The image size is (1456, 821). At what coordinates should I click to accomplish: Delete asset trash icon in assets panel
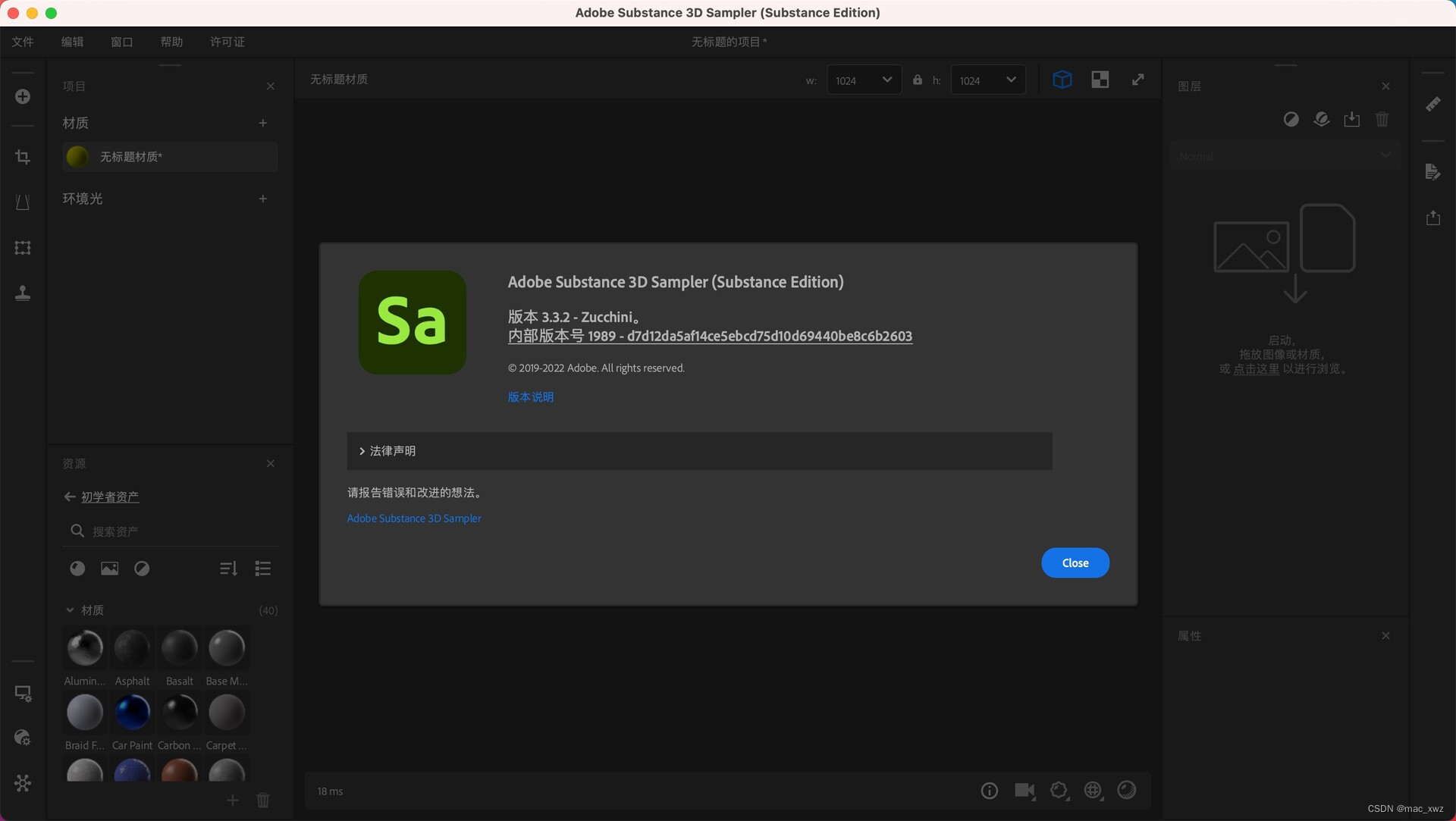click(263, 800)
